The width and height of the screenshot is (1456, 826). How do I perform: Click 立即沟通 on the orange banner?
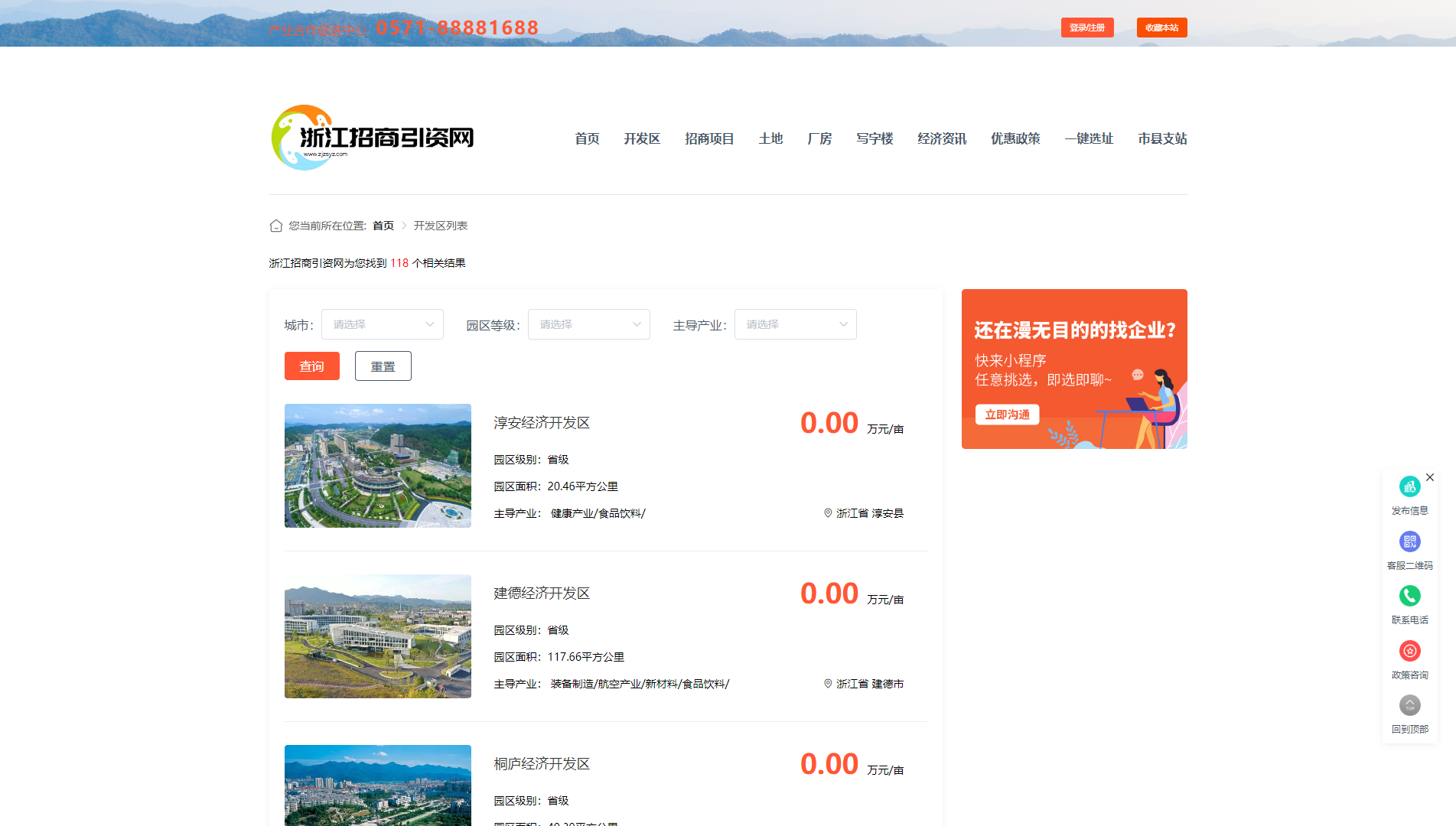point(1007,415)
